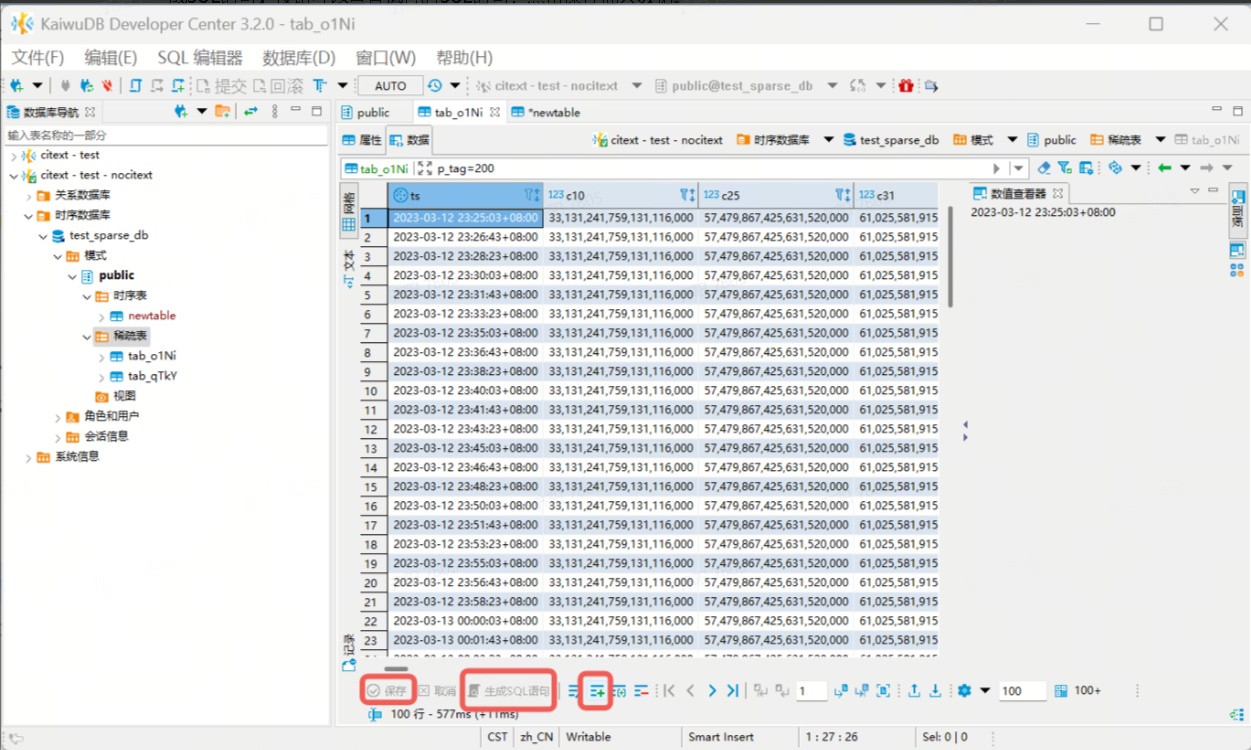Click the Writable status bar entry
The height and width of the screenshot is (750, 1251).
click(588, 737)
